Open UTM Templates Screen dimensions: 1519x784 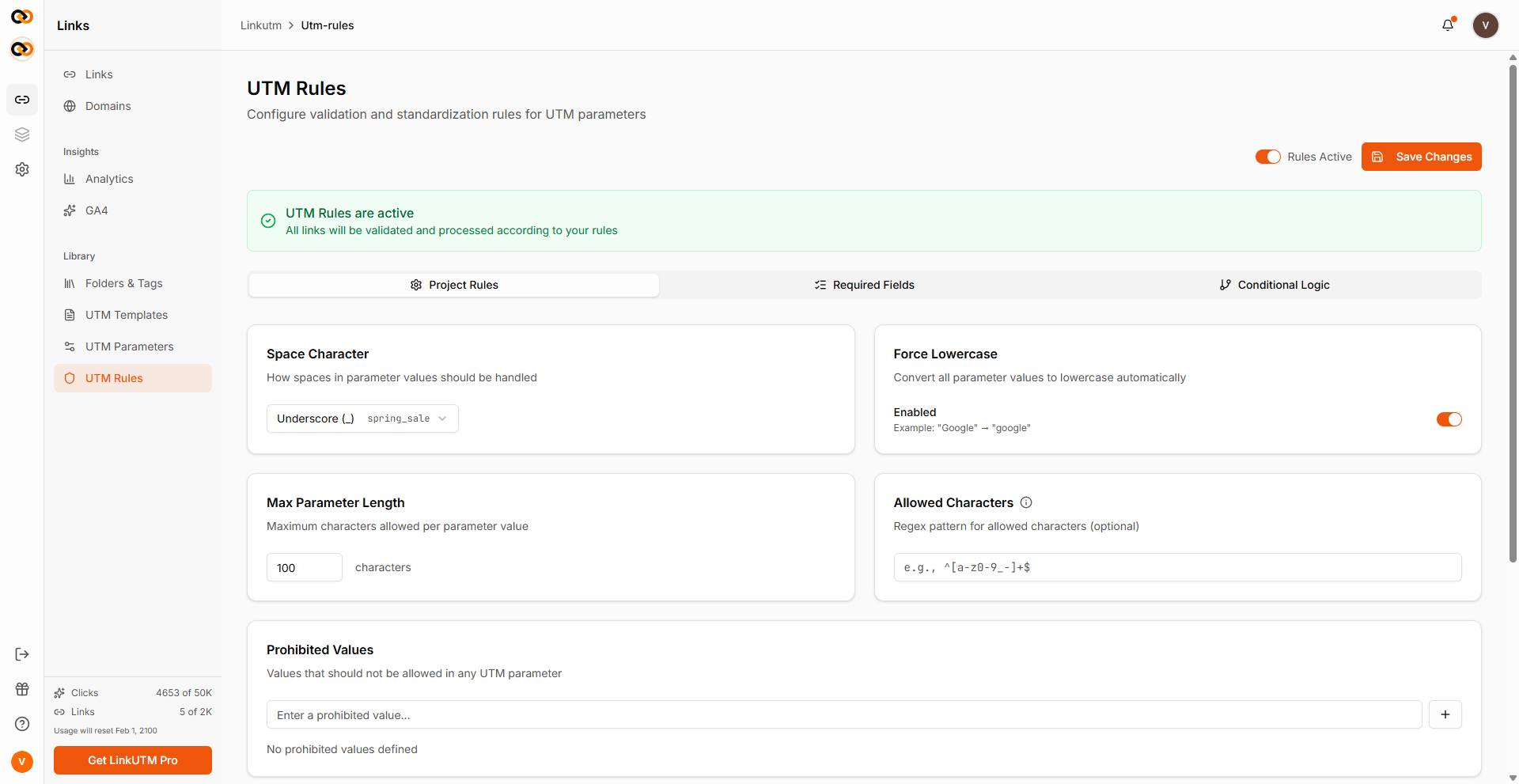coord(133,315)
